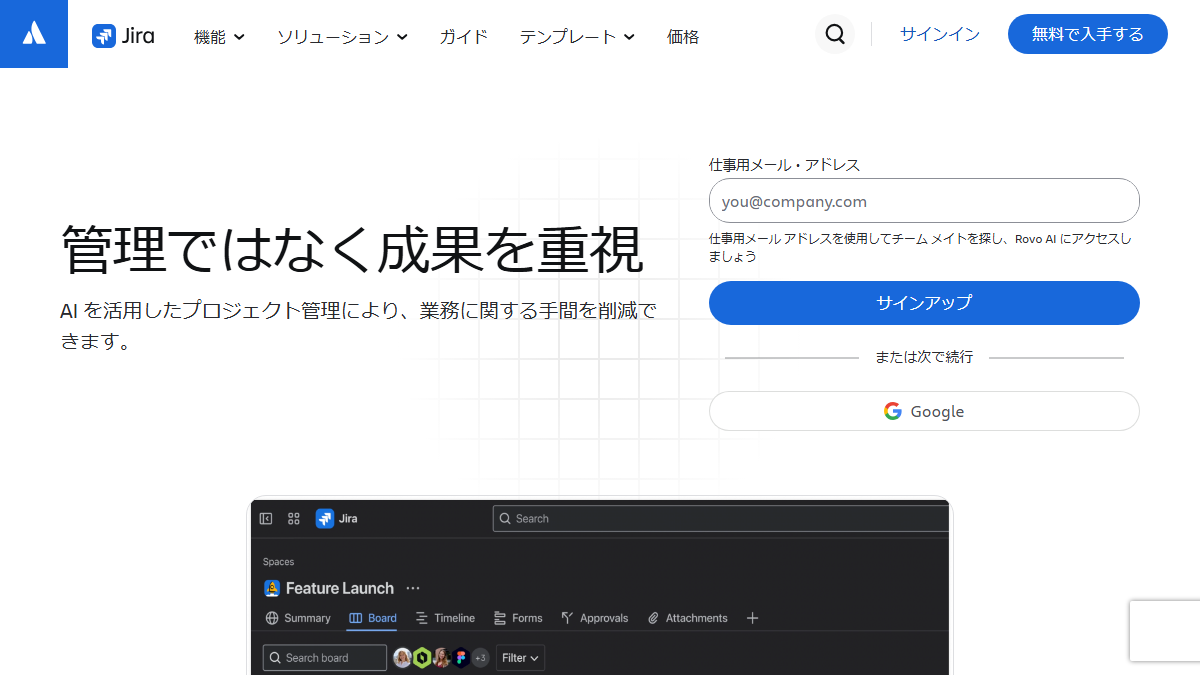Viewport: 1200px width, 675px height.
Task: Focus the work email address field
Action: (x=924, y=200)
